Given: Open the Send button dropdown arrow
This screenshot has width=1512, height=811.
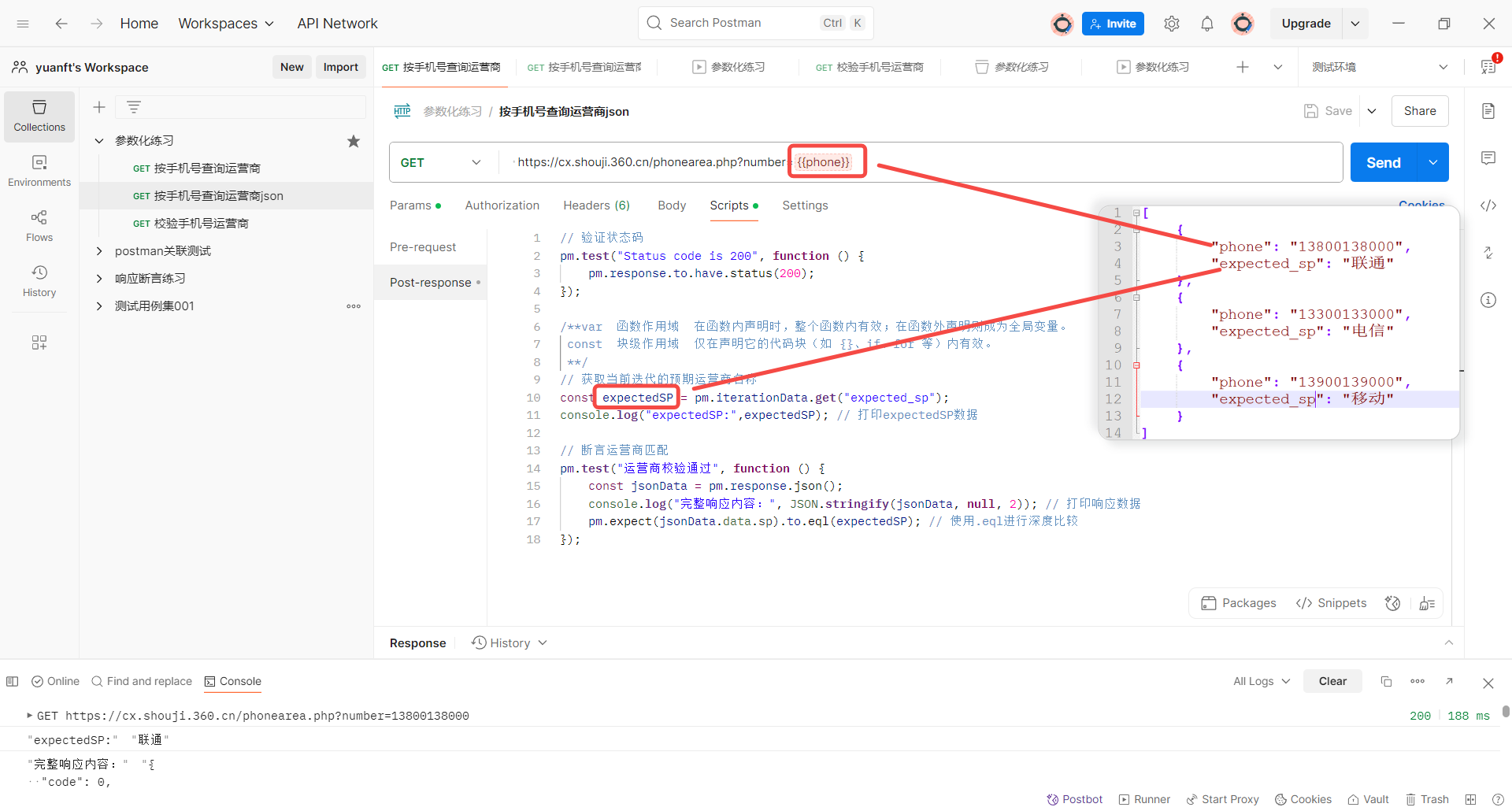Looking at the screenshot, I should click(x=1433, y=162).
